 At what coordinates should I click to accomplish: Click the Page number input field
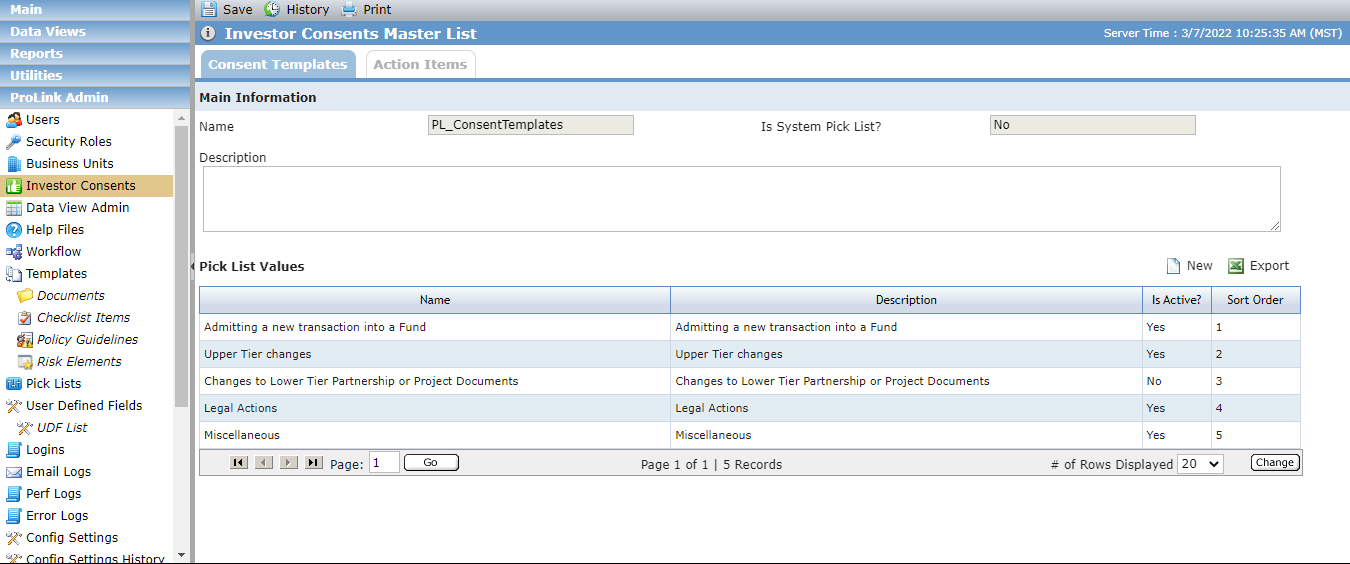click(x=385, y=463)
